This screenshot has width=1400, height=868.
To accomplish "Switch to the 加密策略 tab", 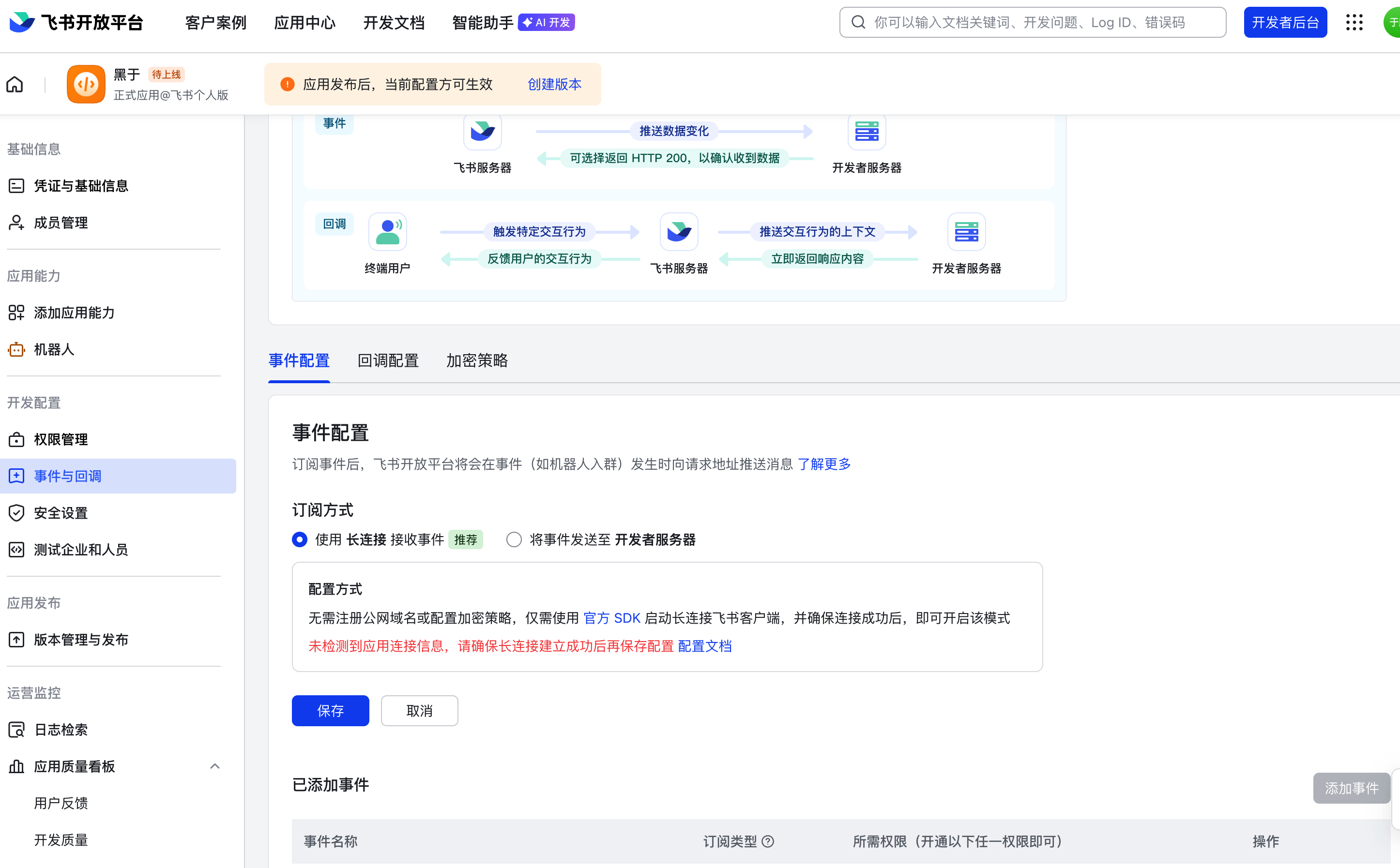I will click(477, 360).
